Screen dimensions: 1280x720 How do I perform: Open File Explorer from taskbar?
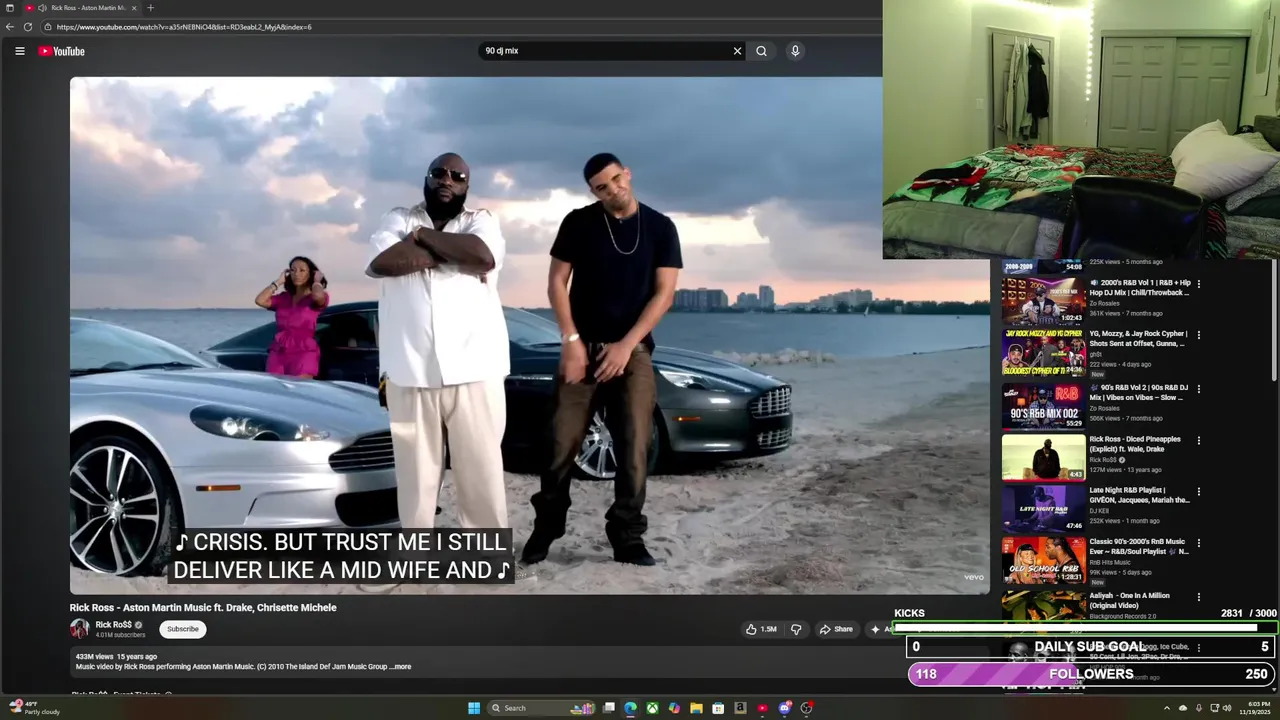696,708
